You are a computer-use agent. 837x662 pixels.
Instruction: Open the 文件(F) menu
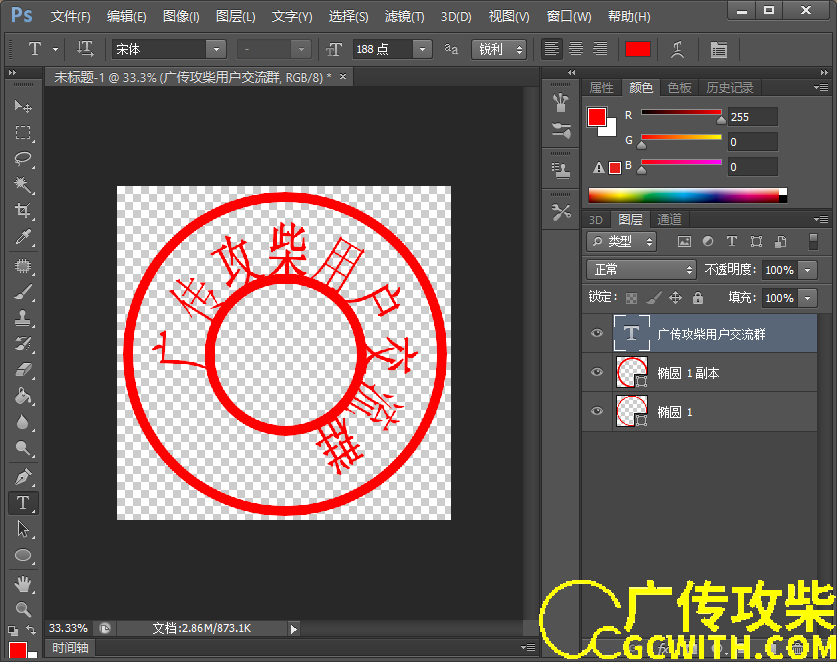70,17
